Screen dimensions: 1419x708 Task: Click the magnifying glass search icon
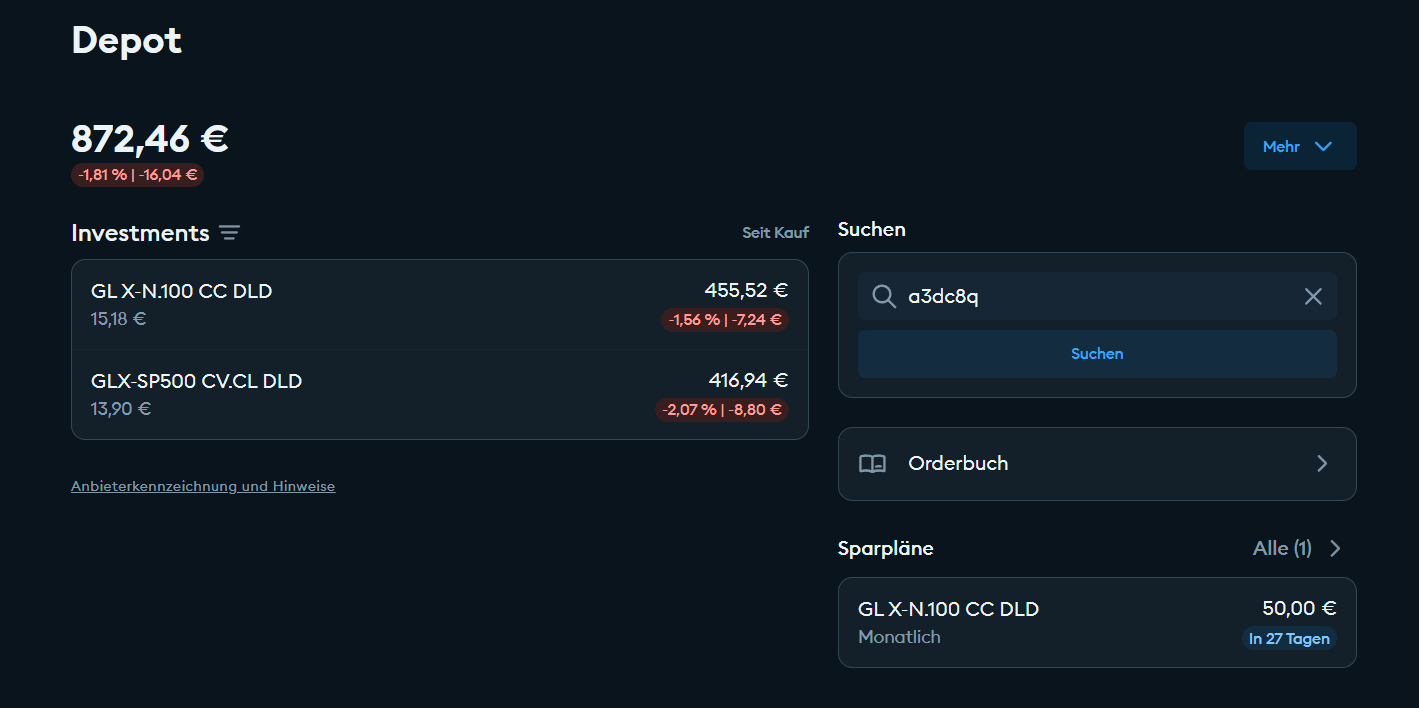(883, 297)
